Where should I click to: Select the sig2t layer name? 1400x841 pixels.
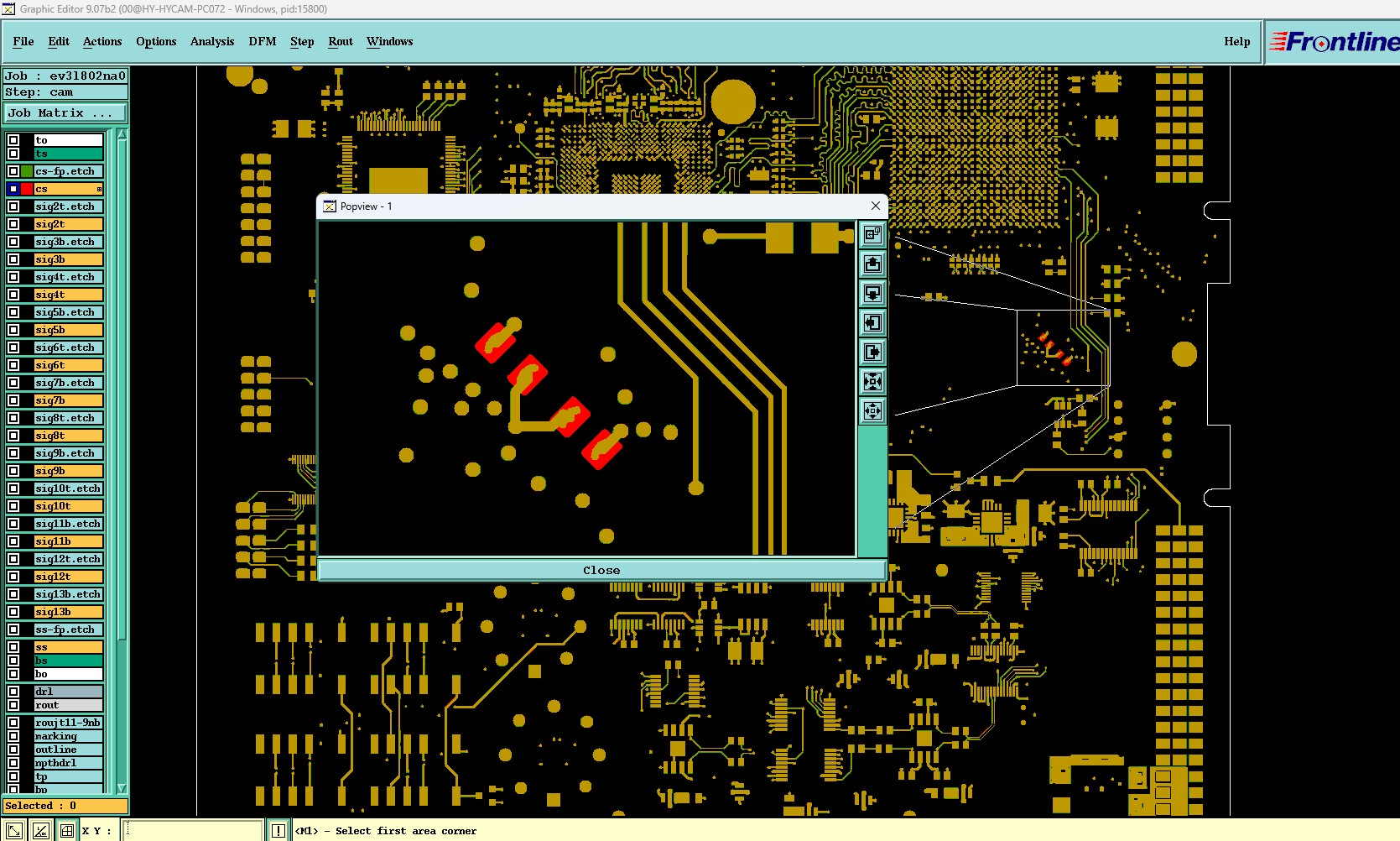tap(69, 224)
